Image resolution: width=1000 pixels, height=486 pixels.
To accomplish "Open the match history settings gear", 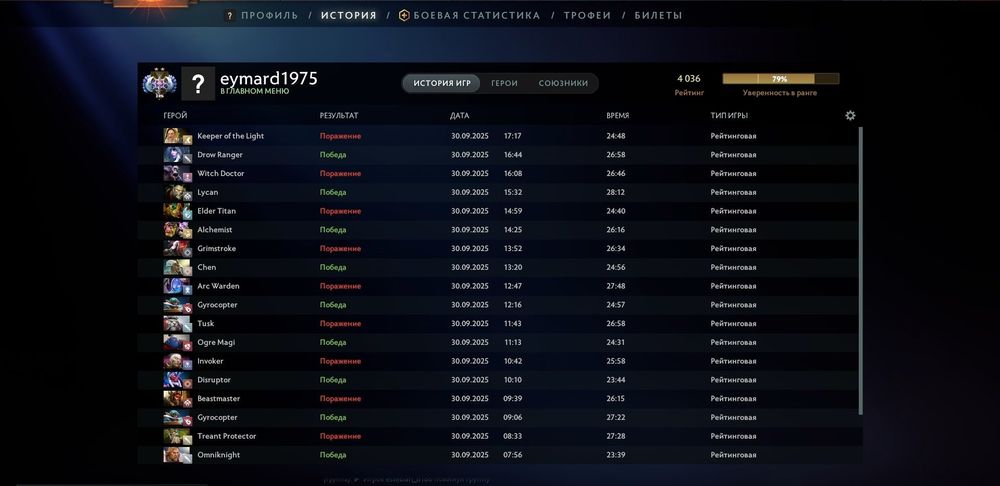I will pos(850,115).
